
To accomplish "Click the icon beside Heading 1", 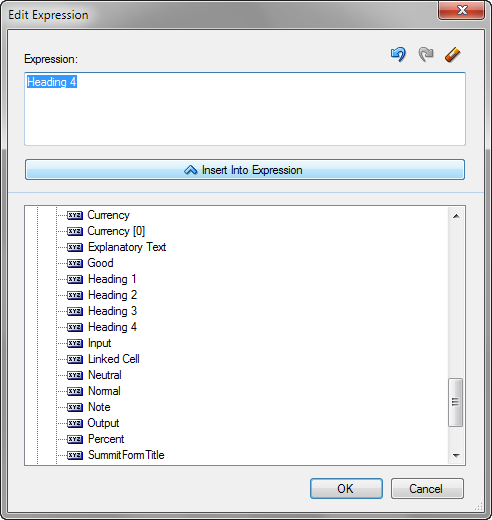I will click(75, 279).
